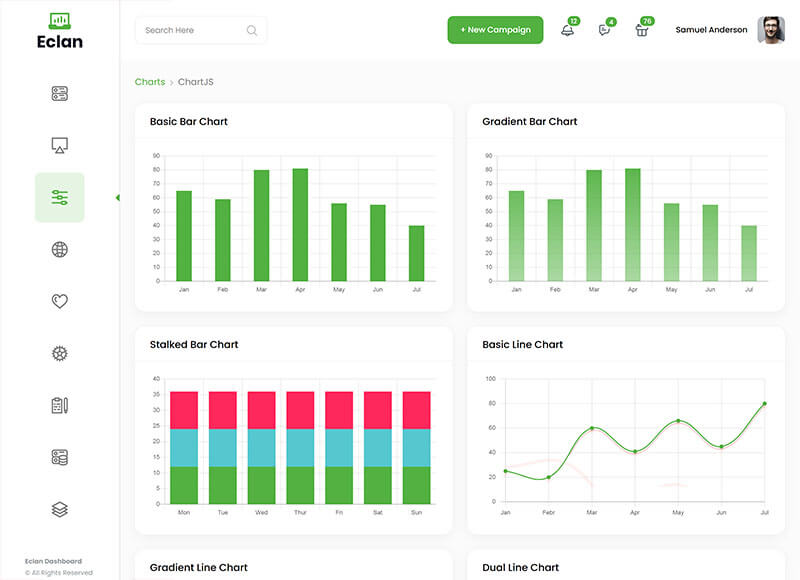Open the globe icon in sidebar
Screen dimensions: 800x580
(x=59, y=249)
